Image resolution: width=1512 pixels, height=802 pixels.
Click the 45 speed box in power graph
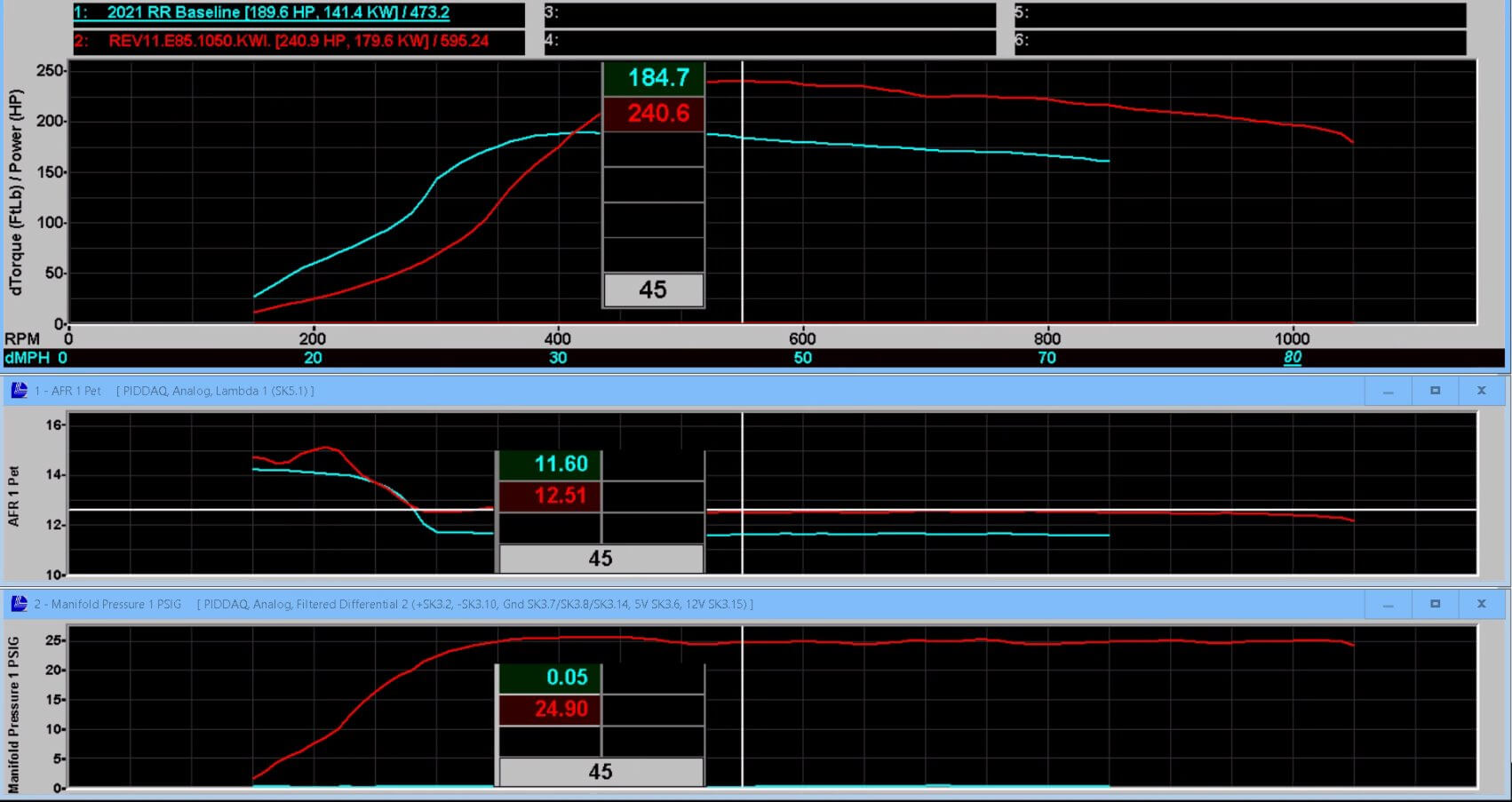pos(653,290)
